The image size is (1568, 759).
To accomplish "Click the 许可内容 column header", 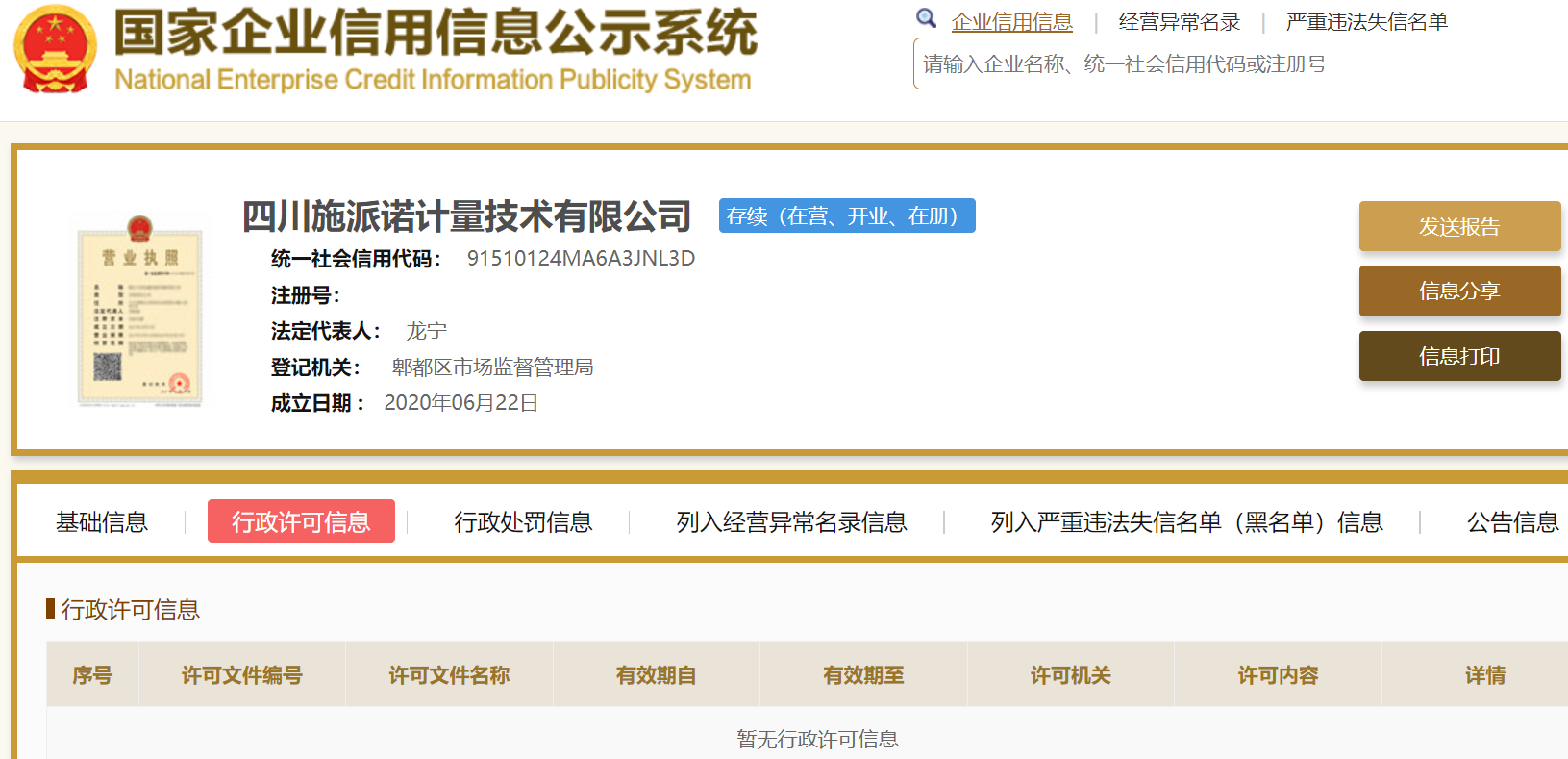I will [x=1278, y=674].
